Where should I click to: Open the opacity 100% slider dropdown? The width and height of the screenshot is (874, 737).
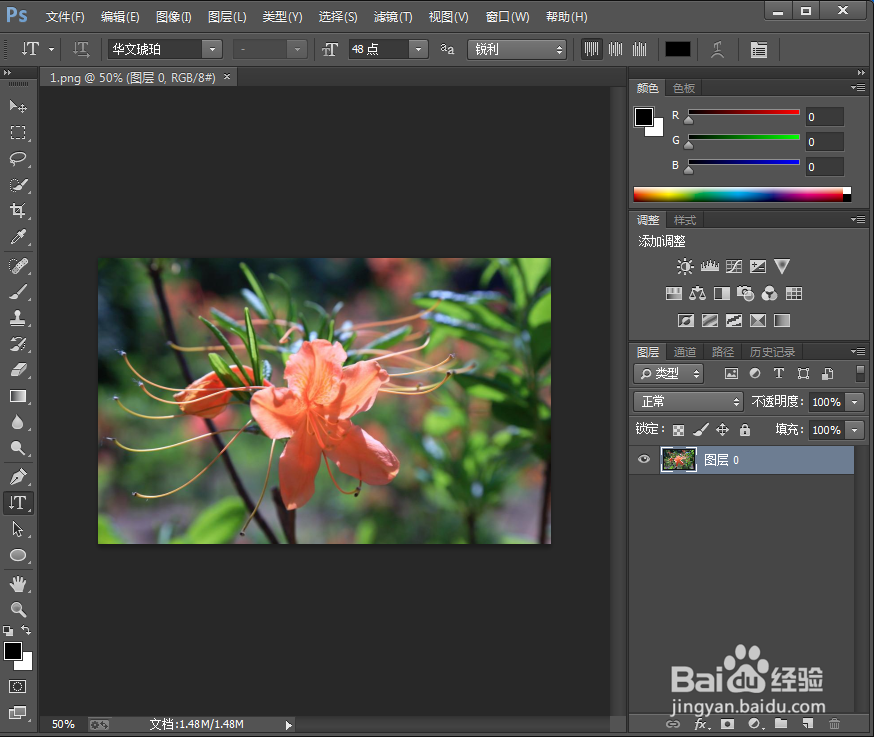click(854, 401)
